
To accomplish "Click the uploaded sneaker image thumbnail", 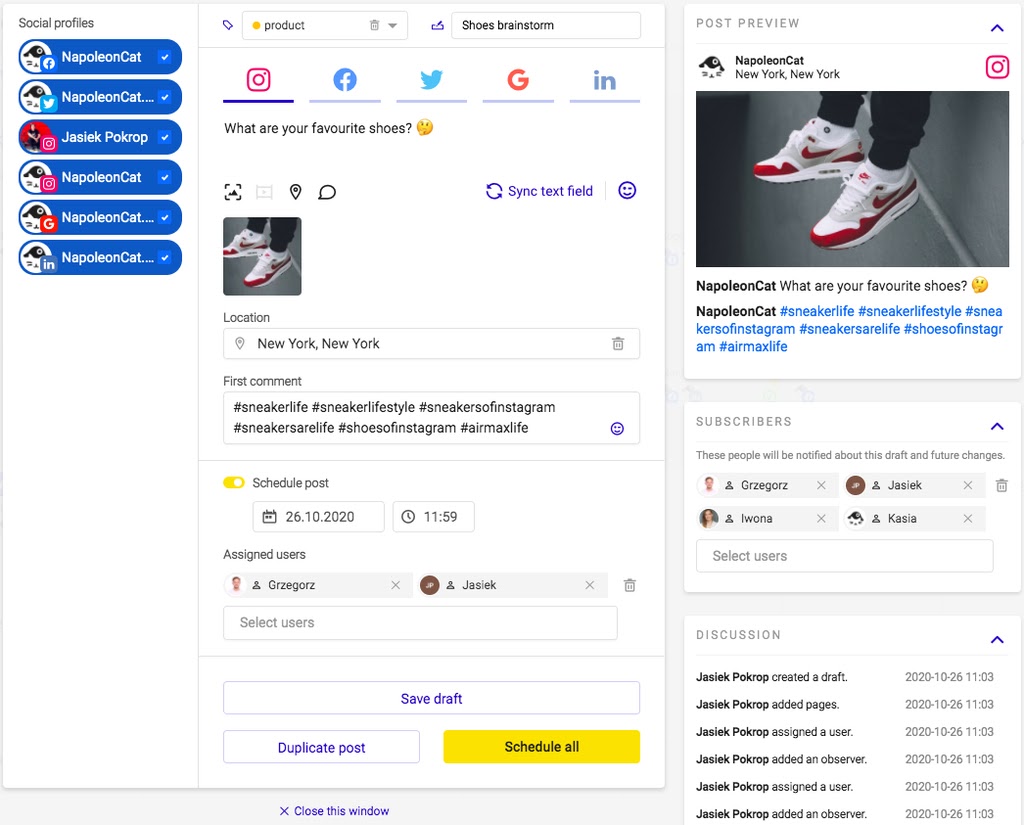I will pyautogui.click(x=262, y=256).
